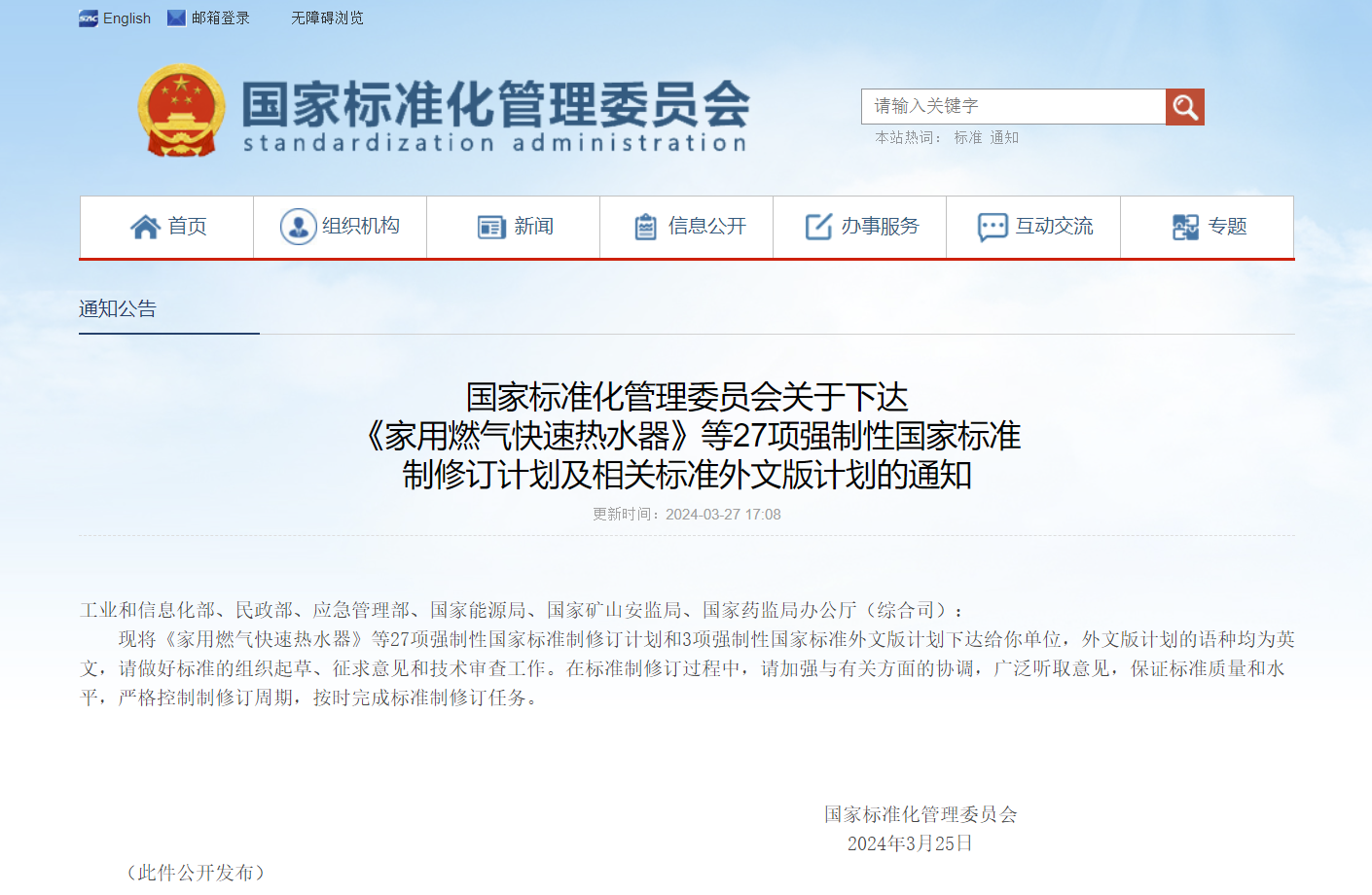
Task: Click the house icon for 首页
Action: pos(145,227)
